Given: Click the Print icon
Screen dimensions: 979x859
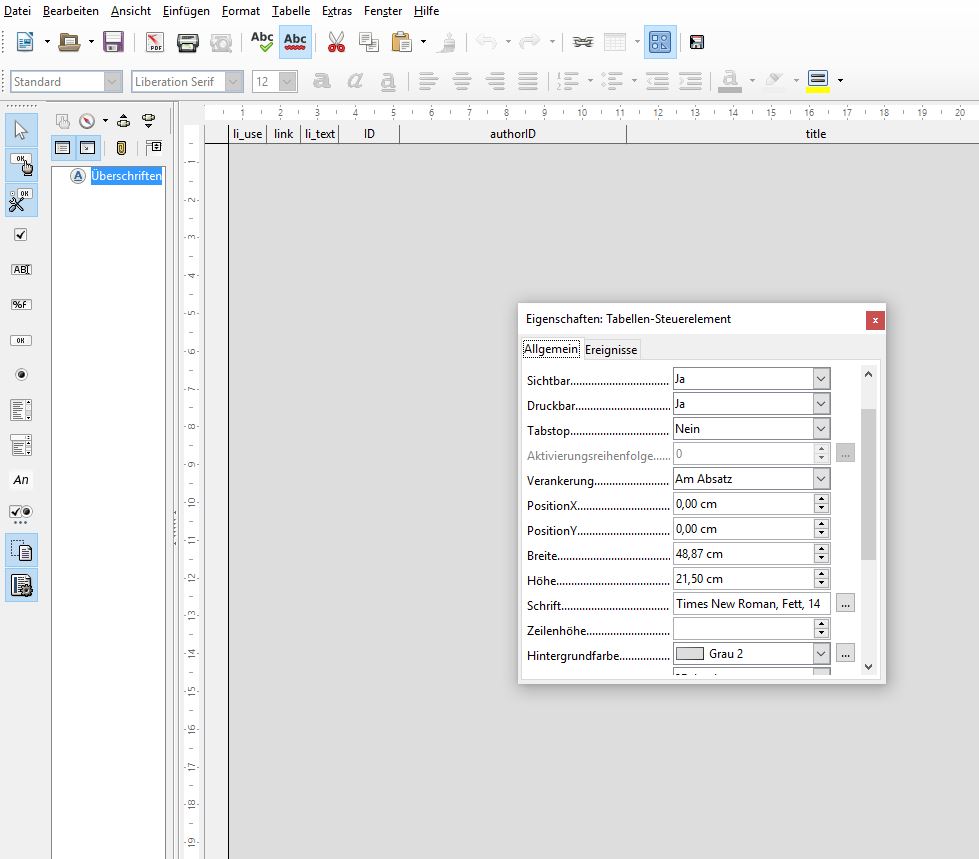Looking at the screenshot, I should click(x=187, y=42).
